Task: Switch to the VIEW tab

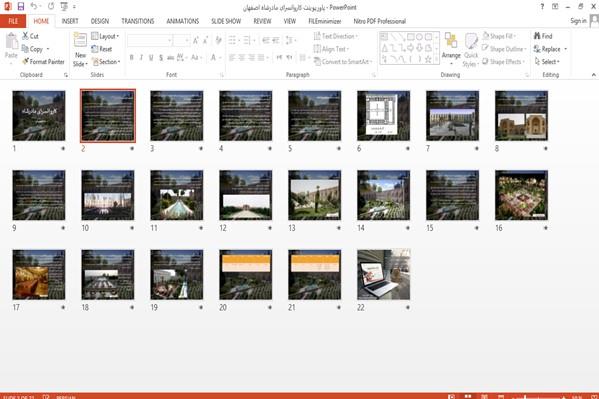Action: [290, 21]
